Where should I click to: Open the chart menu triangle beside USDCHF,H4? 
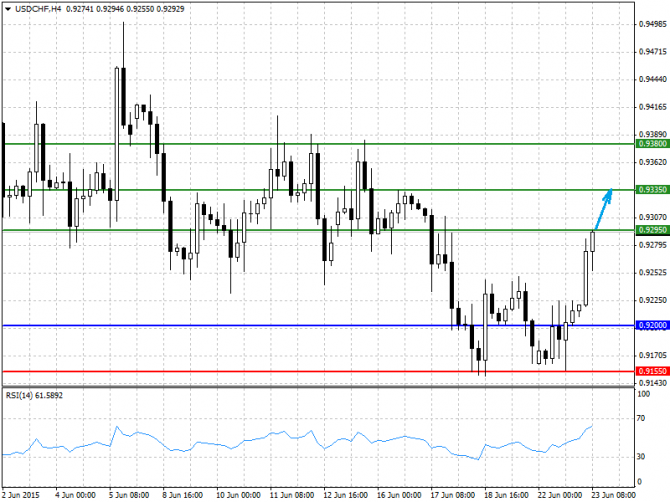click(8, 9)
